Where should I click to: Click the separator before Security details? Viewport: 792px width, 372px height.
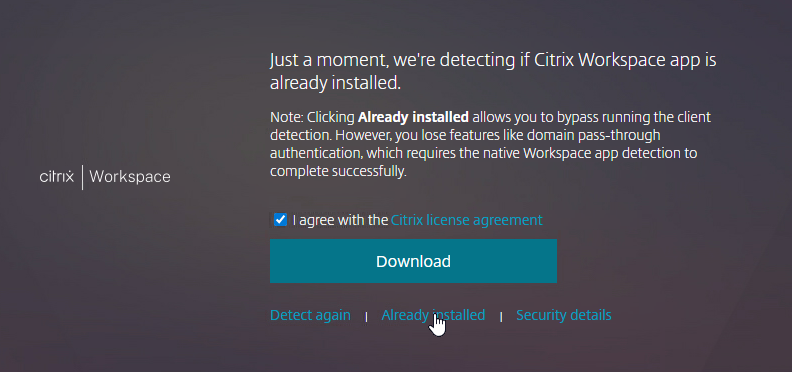click(x=501, y=316)
